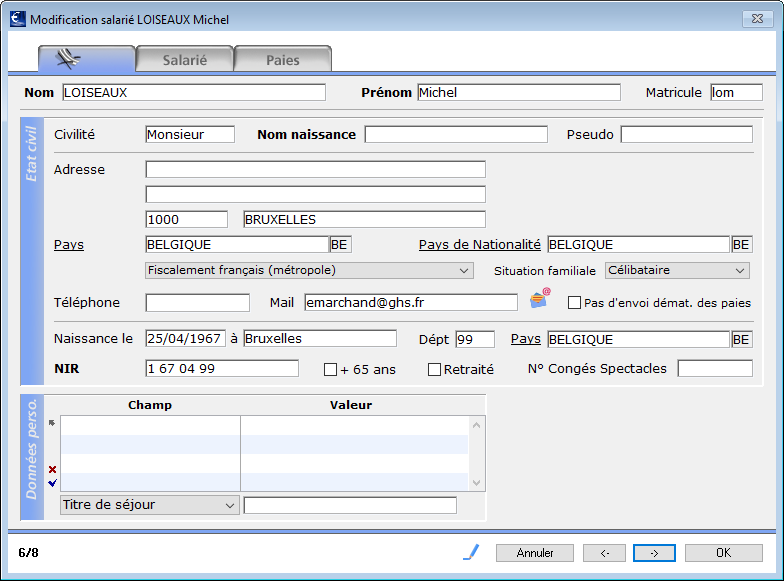Click the mail envelope icon beside Mail field
Viewport: 784px width, 581px height.
pyautogui.click(x=540, y=298)
